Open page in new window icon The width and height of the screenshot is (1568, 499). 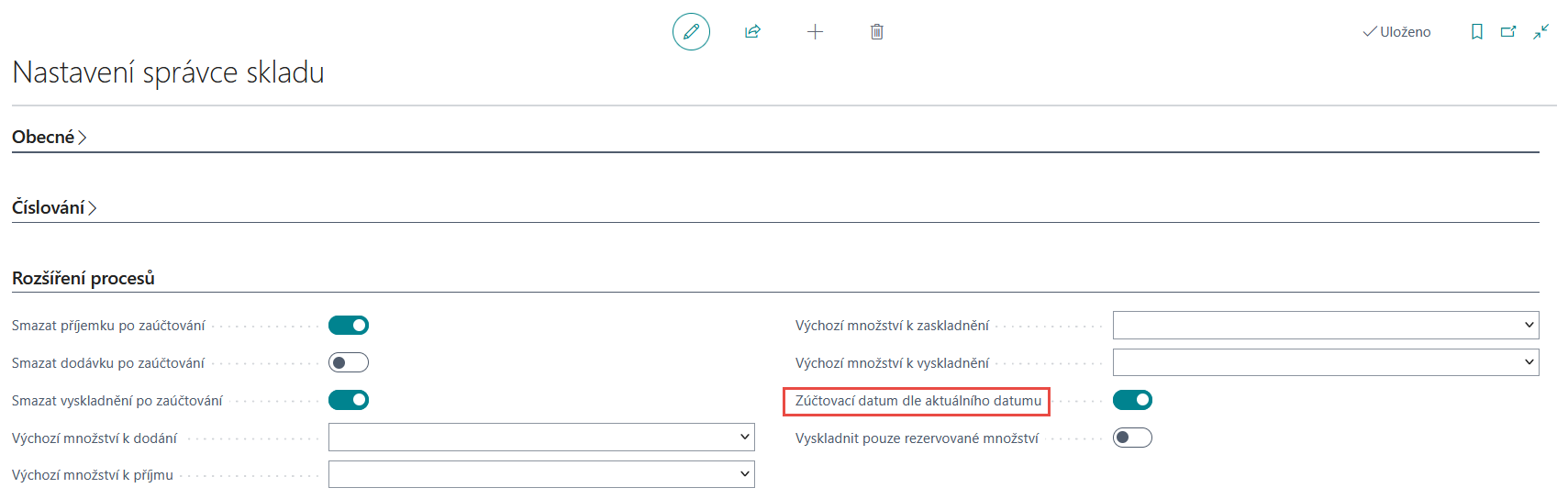point(1508,32)
